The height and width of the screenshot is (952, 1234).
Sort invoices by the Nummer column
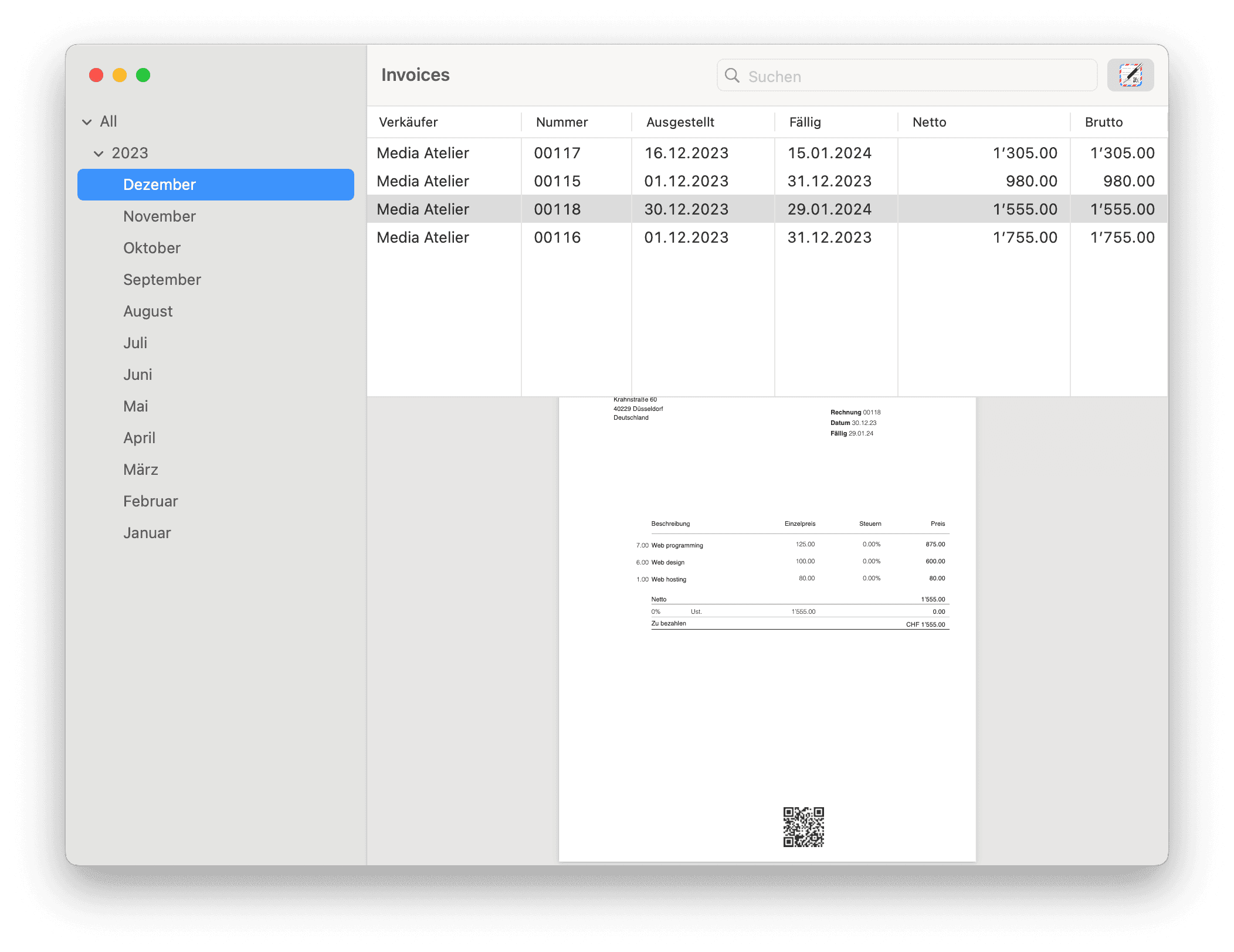pyautogui.click(x=561, y=122)
